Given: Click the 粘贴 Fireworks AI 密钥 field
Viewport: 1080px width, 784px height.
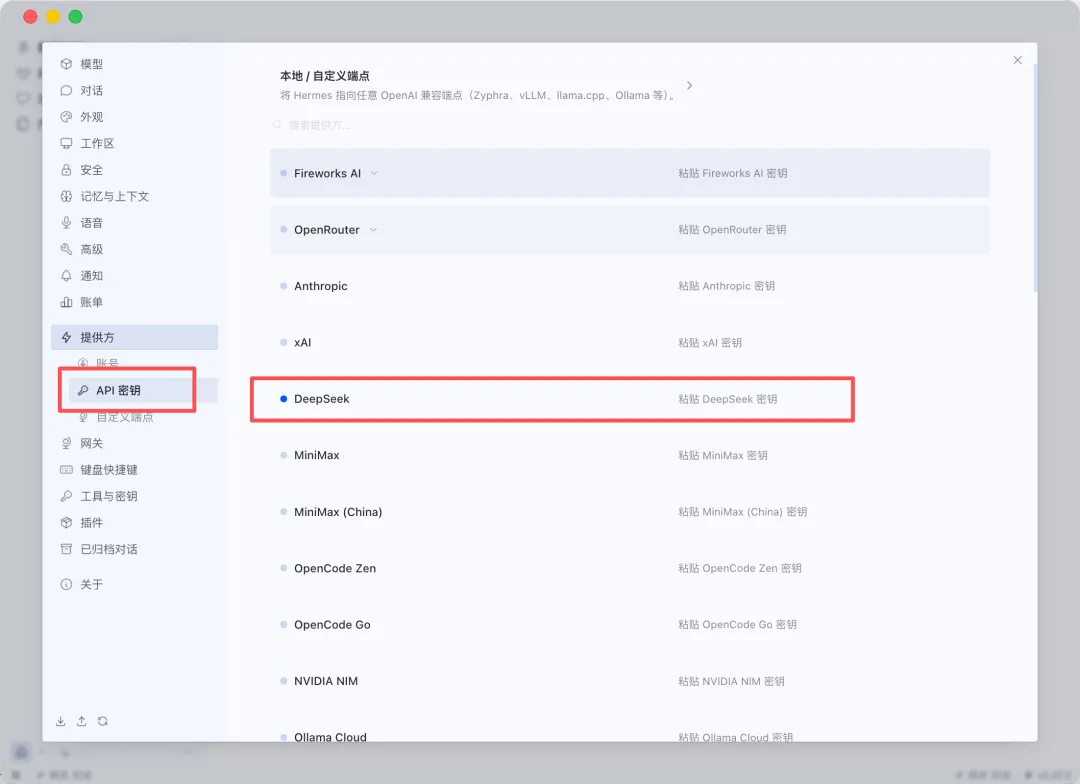Looking at the screenshot, I should point(732,174).
